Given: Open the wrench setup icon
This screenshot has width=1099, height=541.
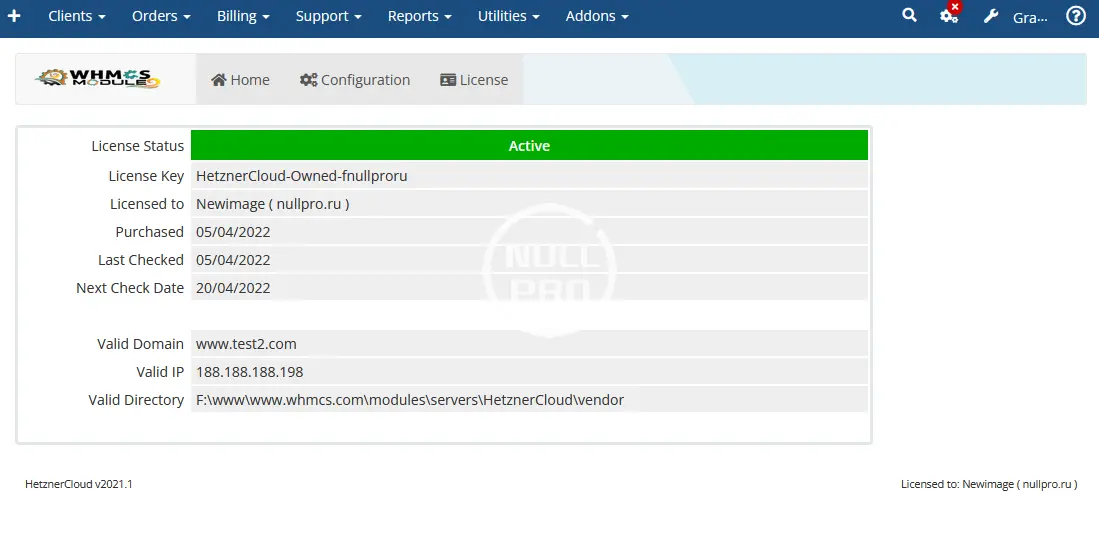Looking at the screenshot, I should 991,17.
